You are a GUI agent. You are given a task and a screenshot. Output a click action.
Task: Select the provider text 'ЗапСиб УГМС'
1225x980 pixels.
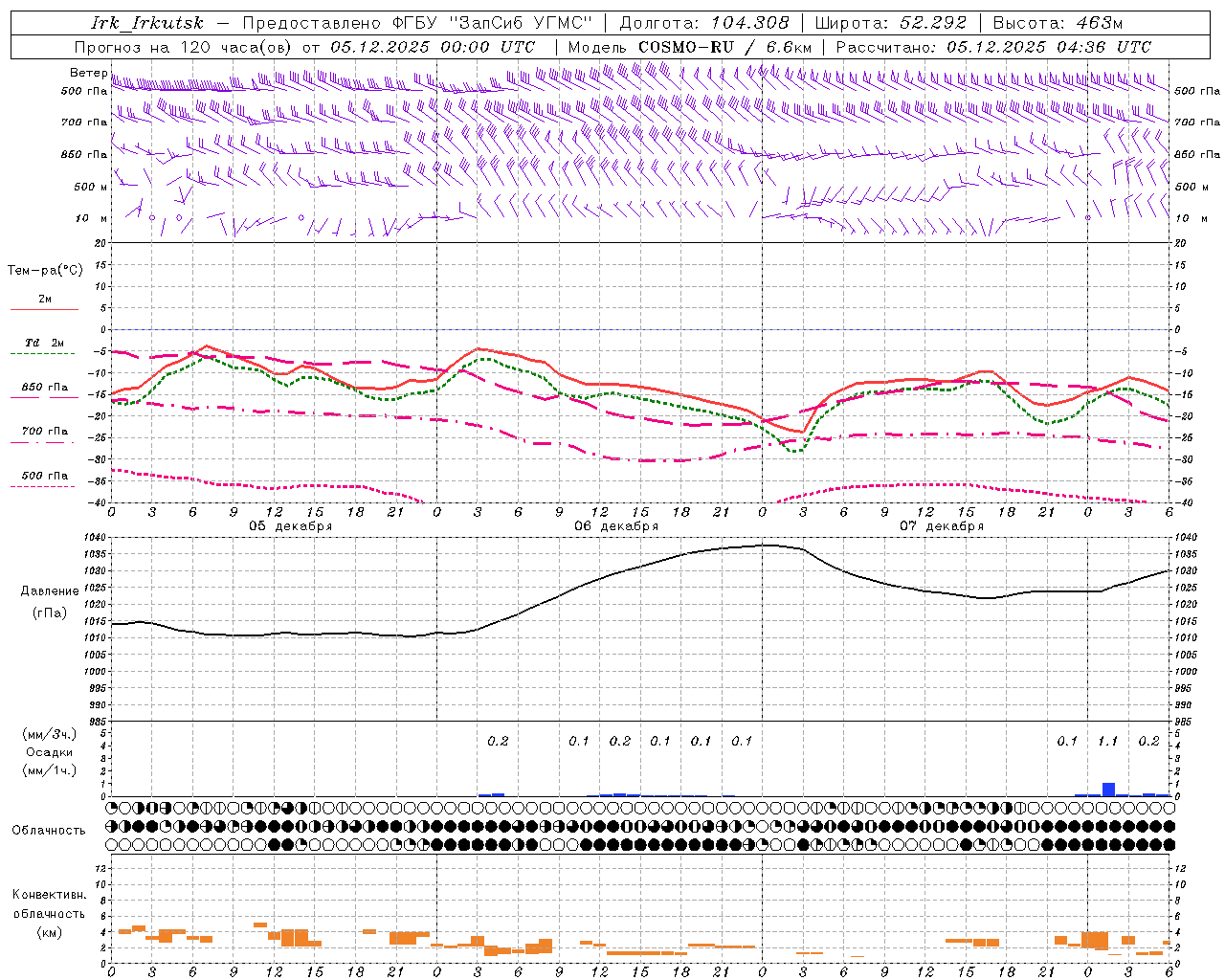tap(521, 23)
